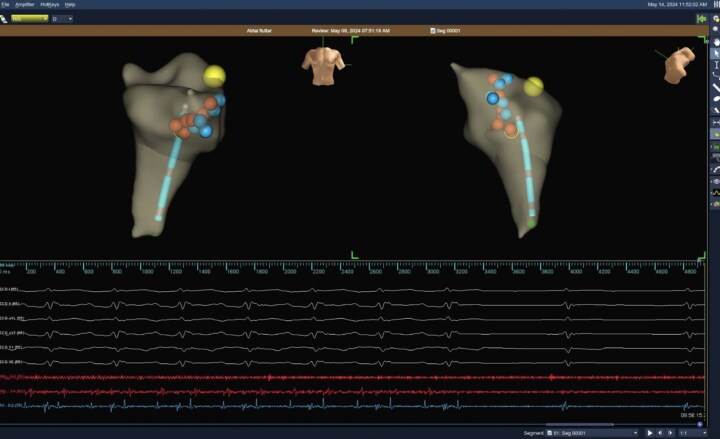Open the HotKeys menu
This screenshot has height=439, width=720.
coord(50,5)
